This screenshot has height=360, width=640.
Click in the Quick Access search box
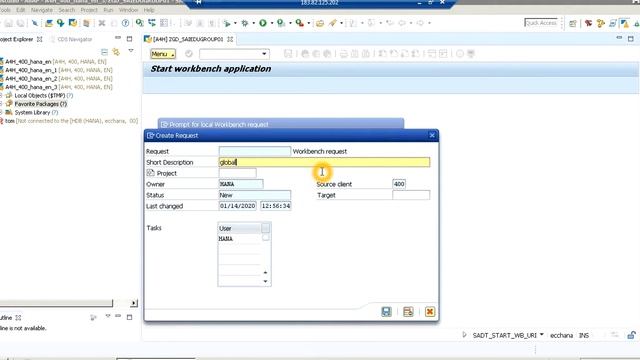pyautogui.click(x=541, y=23)
